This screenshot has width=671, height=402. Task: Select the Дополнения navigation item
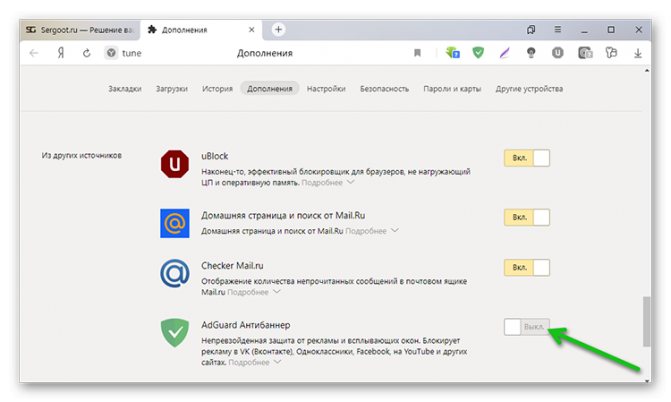270,89
